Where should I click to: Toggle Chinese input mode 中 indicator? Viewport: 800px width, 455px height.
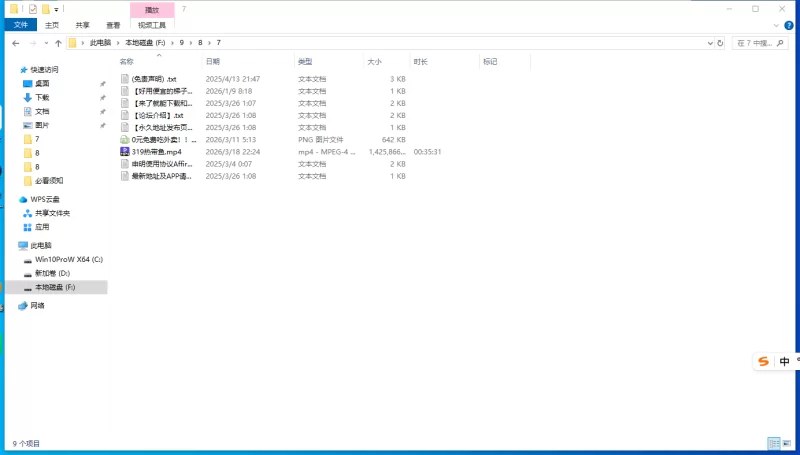click(785, 361)
